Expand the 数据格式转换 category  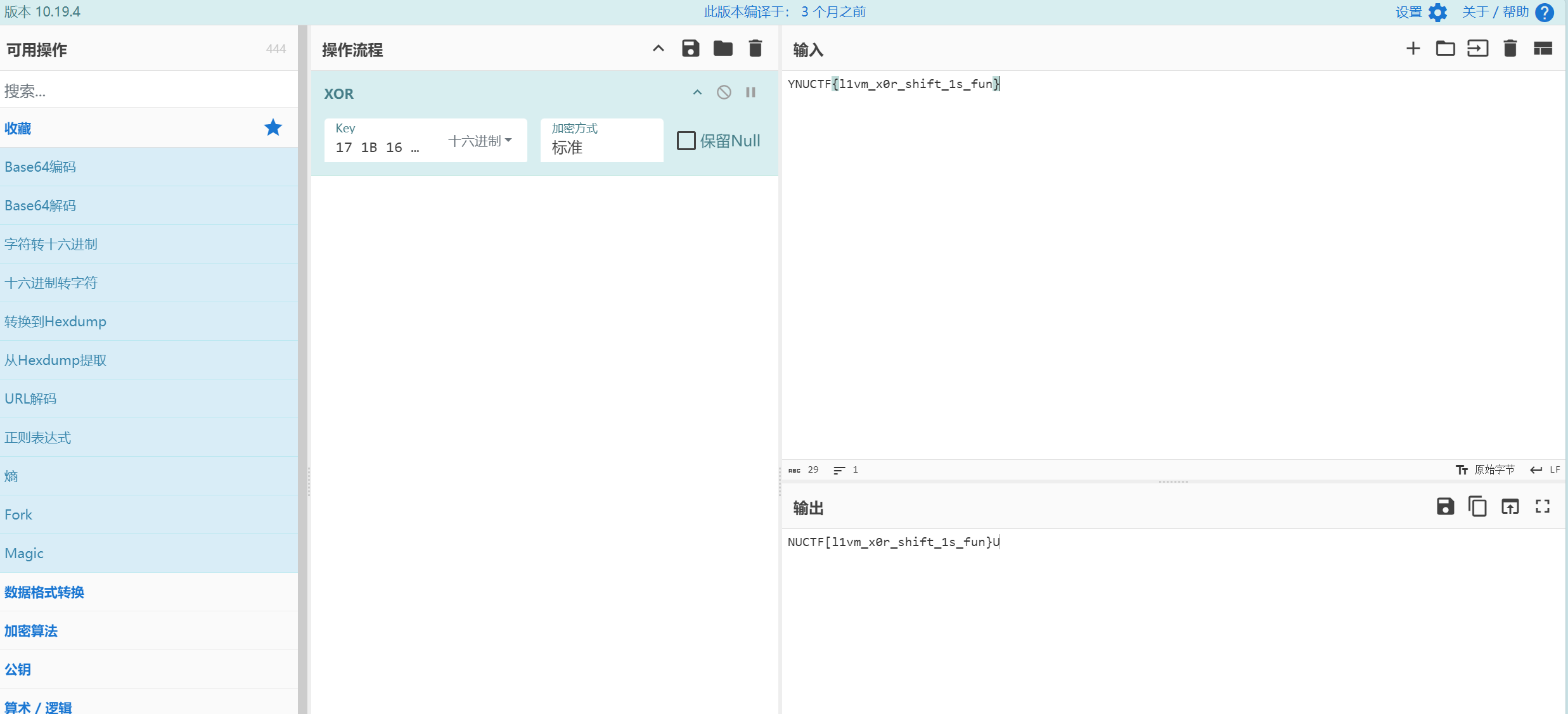pyautogui.click(x=44, y=592)
